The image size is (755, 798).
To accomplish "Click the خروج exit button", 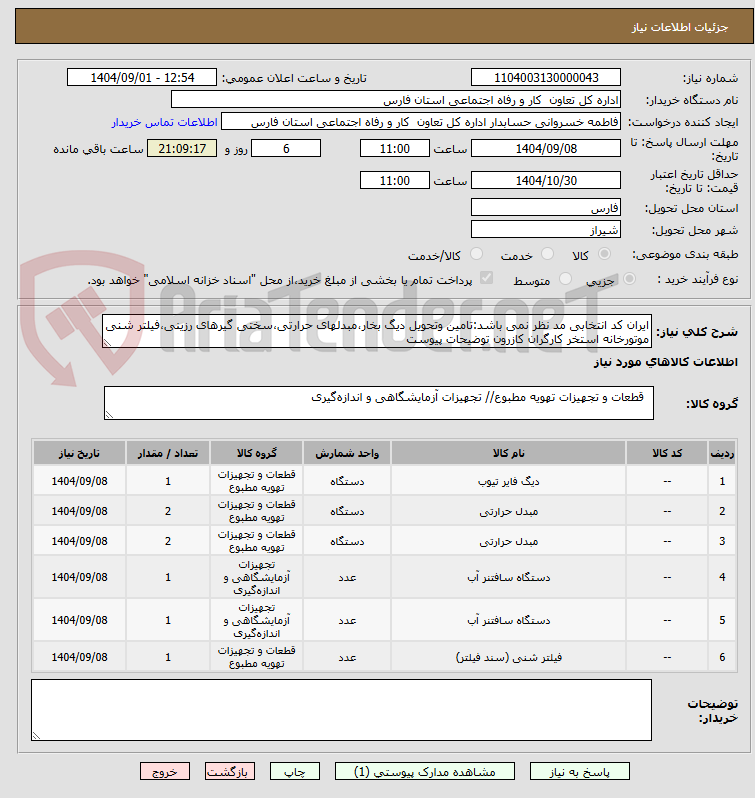I will coord(165,772).
